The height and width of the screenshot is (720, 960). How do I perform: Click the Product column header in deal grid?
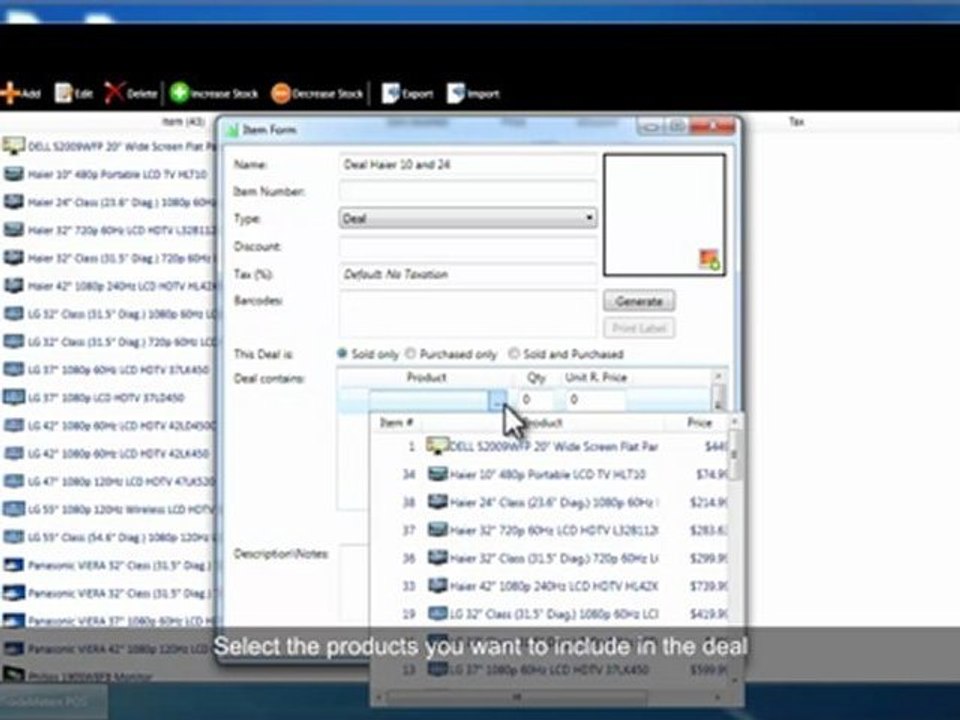(426, 377)
